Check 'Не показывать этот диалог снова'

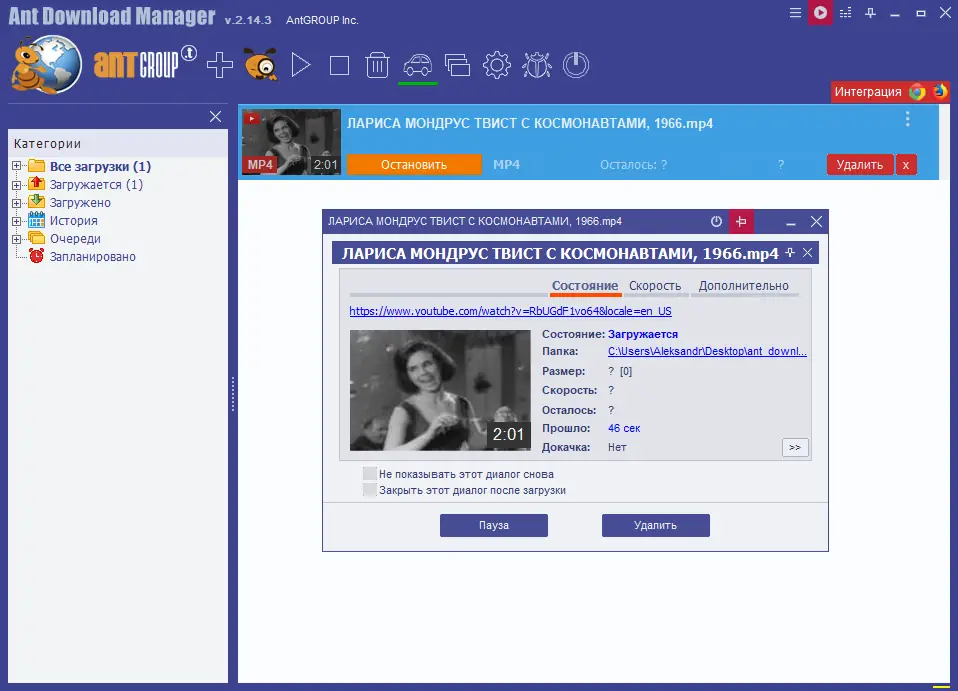370,473
